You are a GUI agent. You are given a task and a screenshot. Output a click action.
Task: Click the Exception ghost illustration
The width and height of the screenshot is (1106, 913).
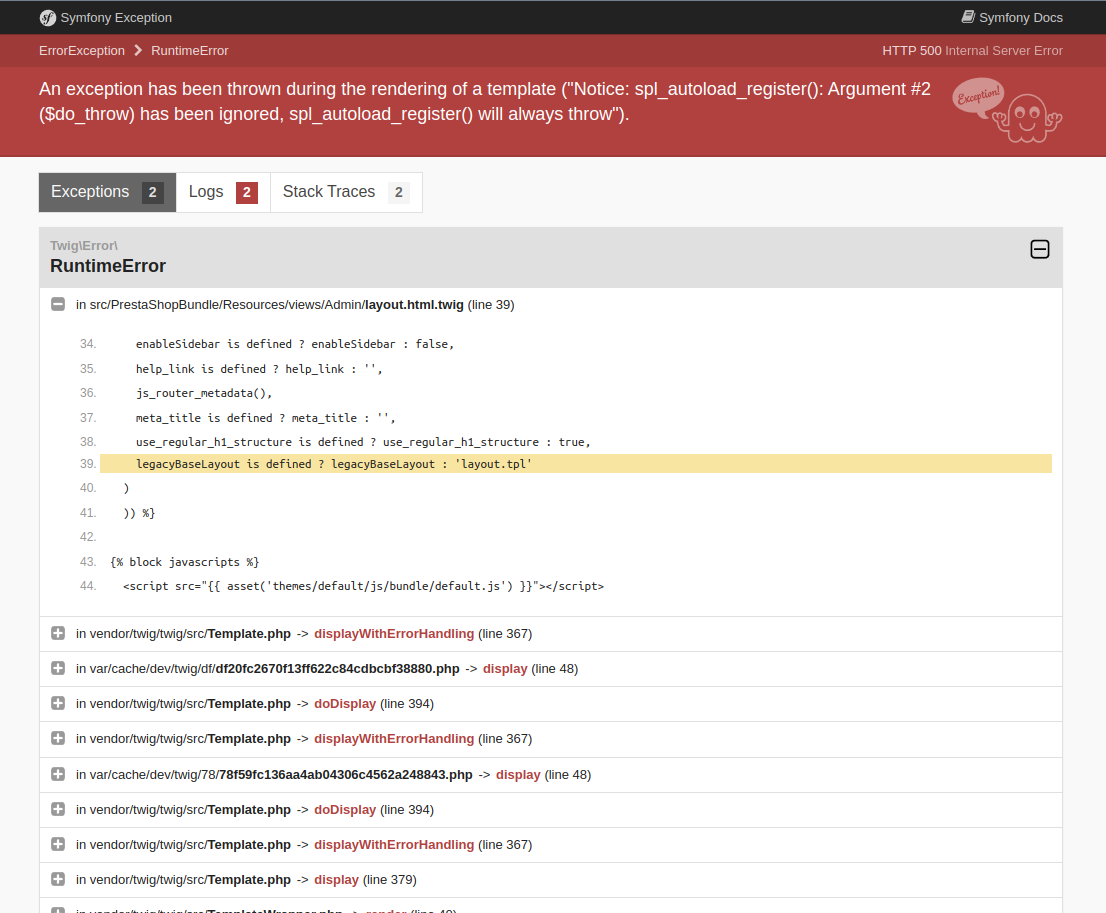tap(1007, 111)
